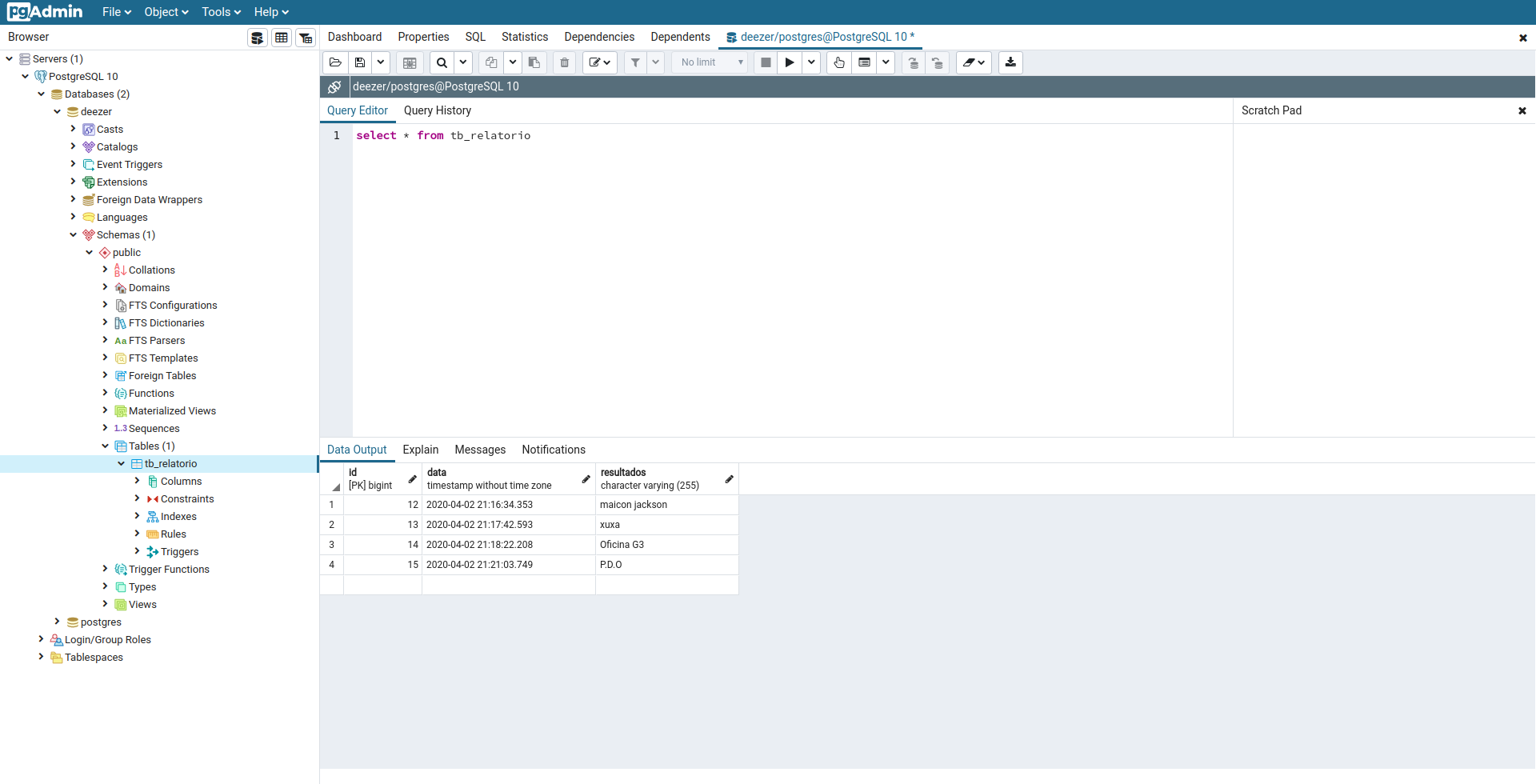Open the Tools menu
Screen dimensions: 1536x784
coord(221,12)
